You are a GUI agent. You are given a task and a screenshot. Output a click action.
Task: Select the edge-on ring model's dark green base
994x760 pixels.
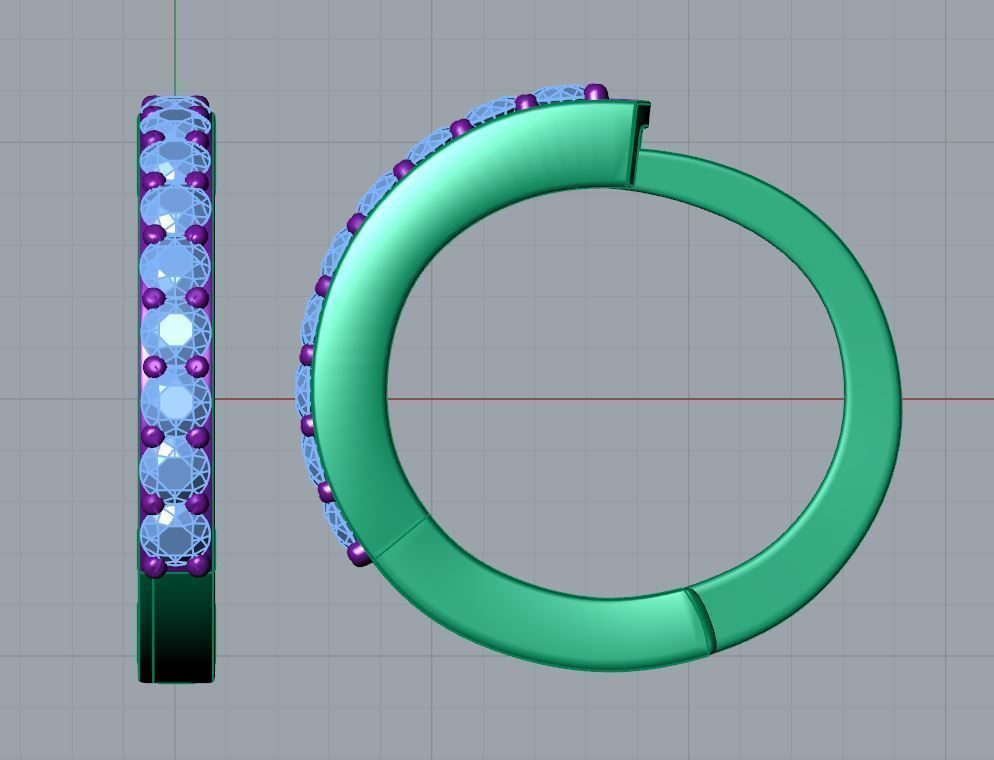tap(177, 626)
